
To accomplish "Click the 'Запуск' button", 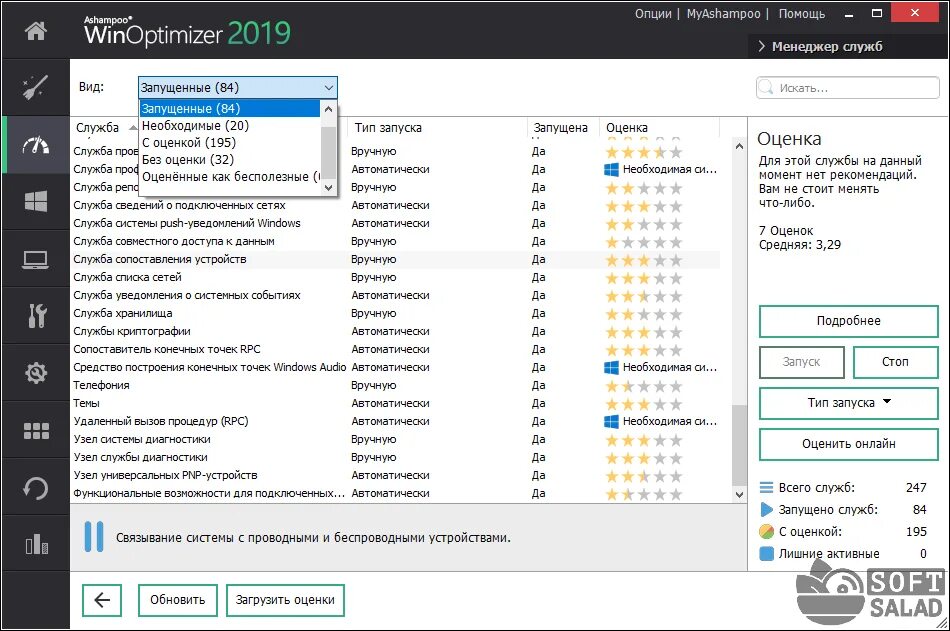I will tap(801, 362).
